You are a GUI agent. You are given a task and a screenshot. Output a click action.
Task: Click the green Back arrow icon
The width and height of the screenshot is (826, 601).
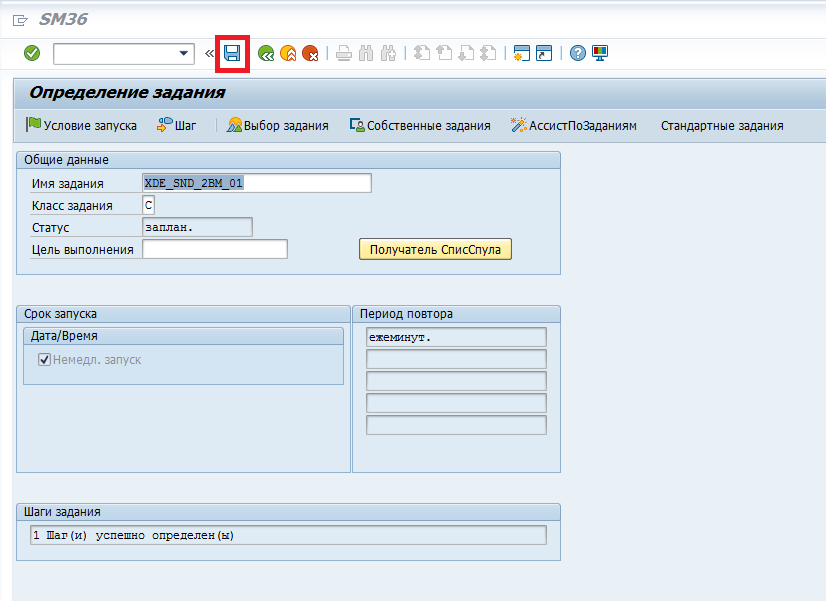[x=266, y=53]
